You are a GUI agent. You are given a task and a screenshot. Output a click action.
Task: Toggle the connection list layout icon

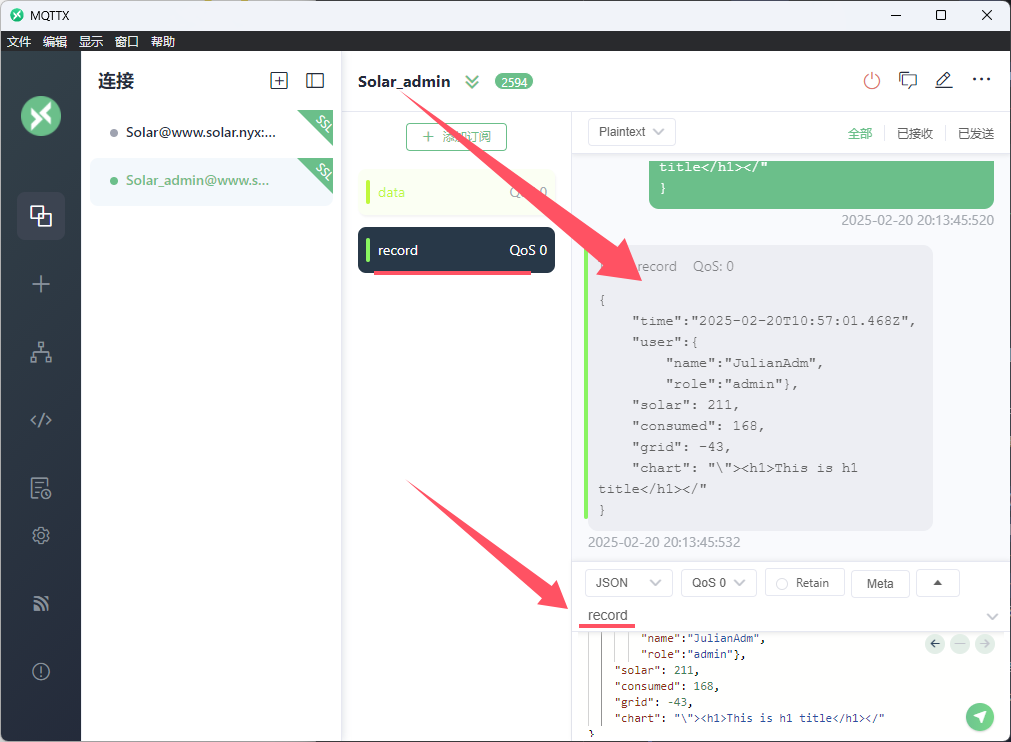click(x=315, y=81)
